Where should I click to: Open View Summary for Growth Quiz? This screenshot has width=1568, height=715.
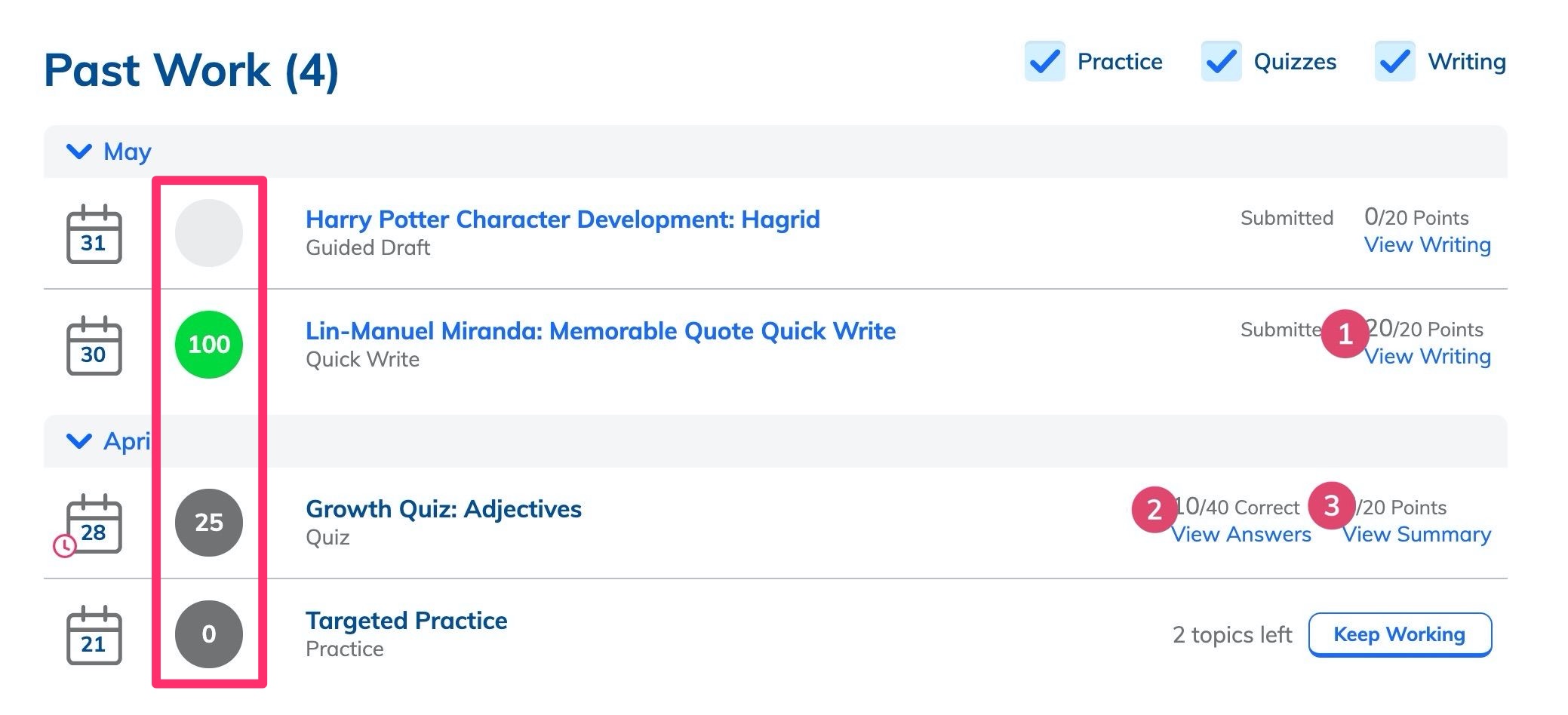(1417, 535)
